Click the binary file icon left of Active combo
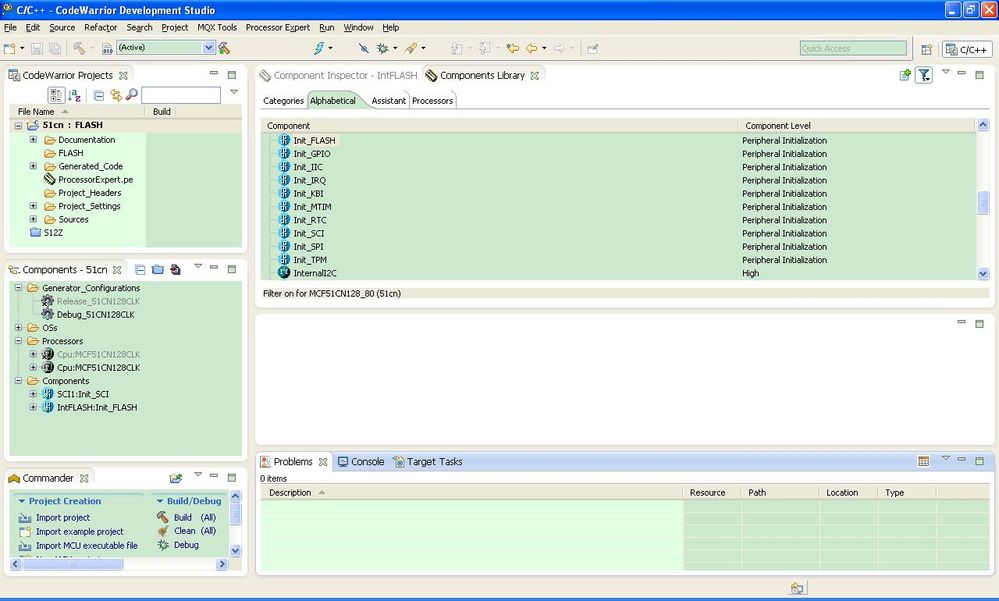 tap(107, 48)
